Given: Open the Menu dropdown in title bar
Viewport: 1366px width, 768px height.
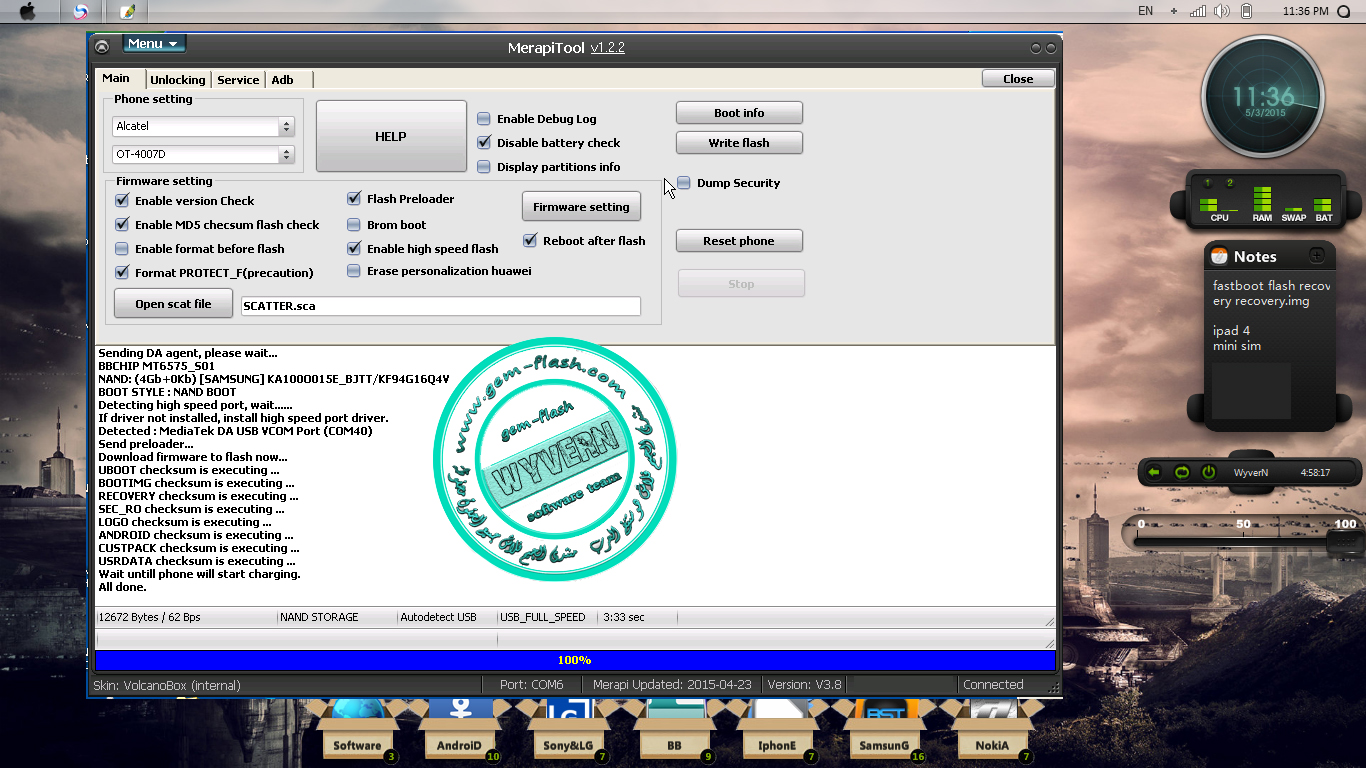Looking at the screenshot, I should [x=154, y=44].
